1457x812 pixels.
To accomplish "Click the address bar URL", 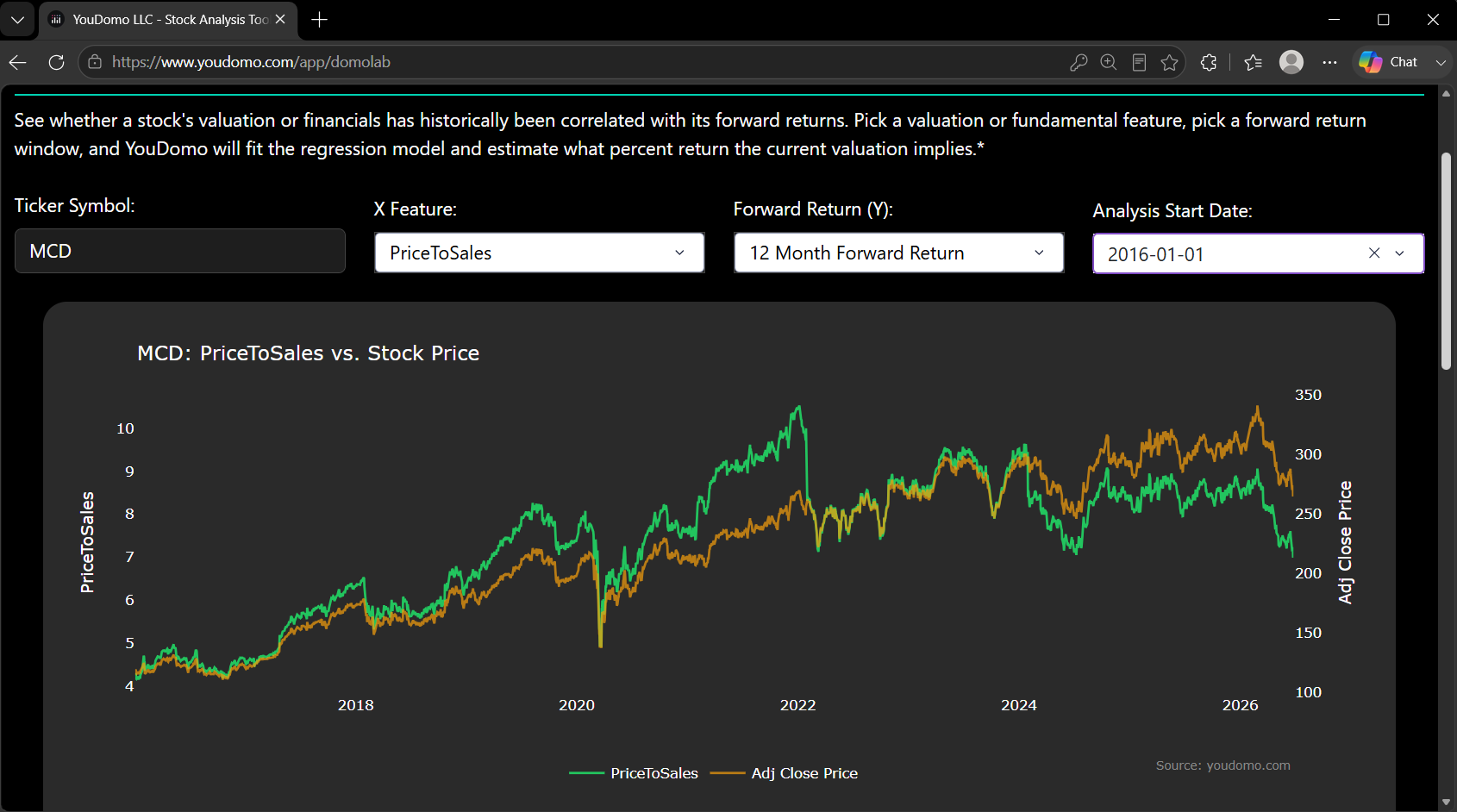I will [x=251, y=62].
